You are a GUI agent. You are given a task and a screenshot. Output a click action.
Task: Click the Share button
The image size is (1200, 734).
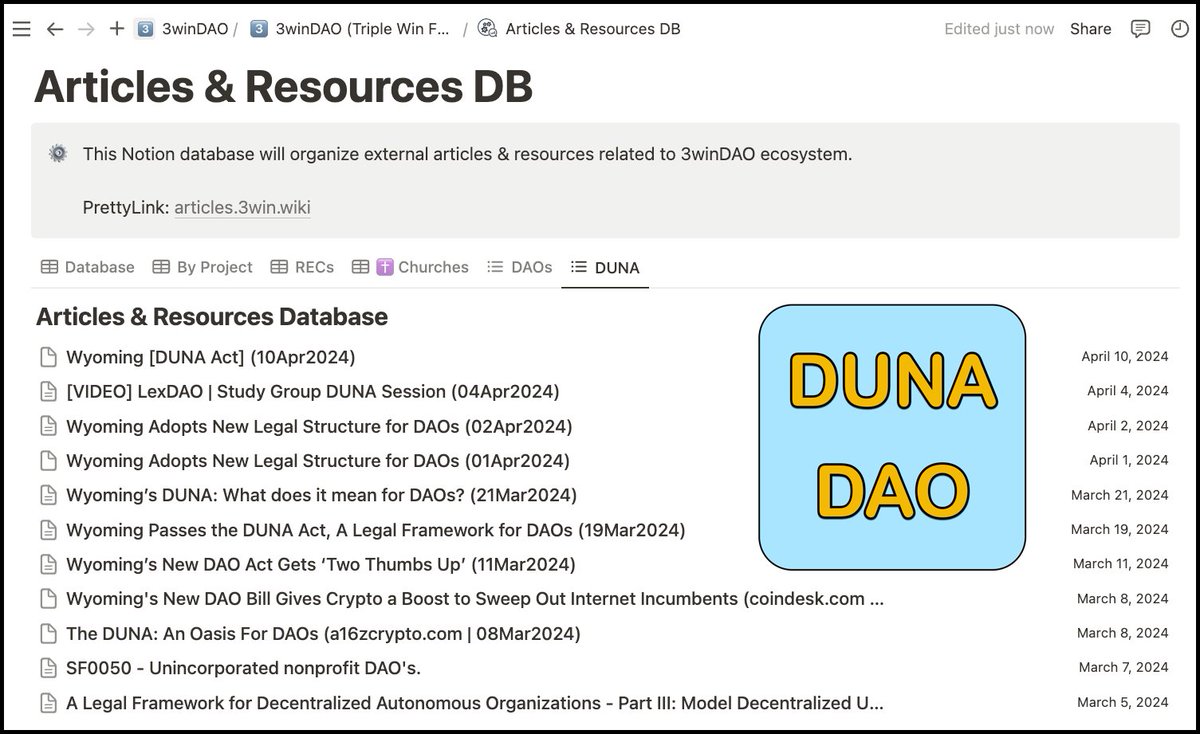click(1090, 28)
